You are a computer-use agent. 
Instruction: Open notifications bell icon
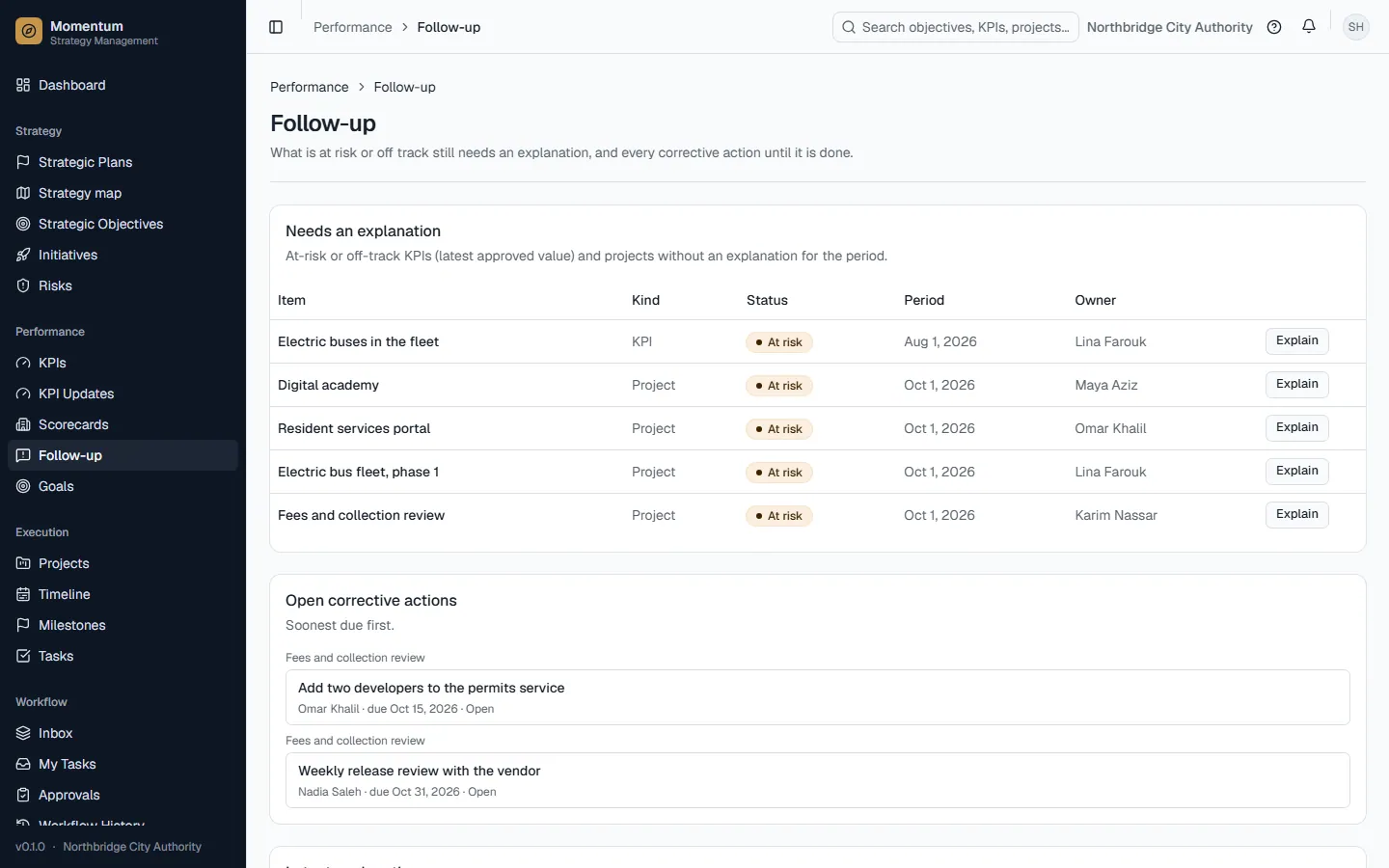pyautogui.click(x=1309, y=27)
